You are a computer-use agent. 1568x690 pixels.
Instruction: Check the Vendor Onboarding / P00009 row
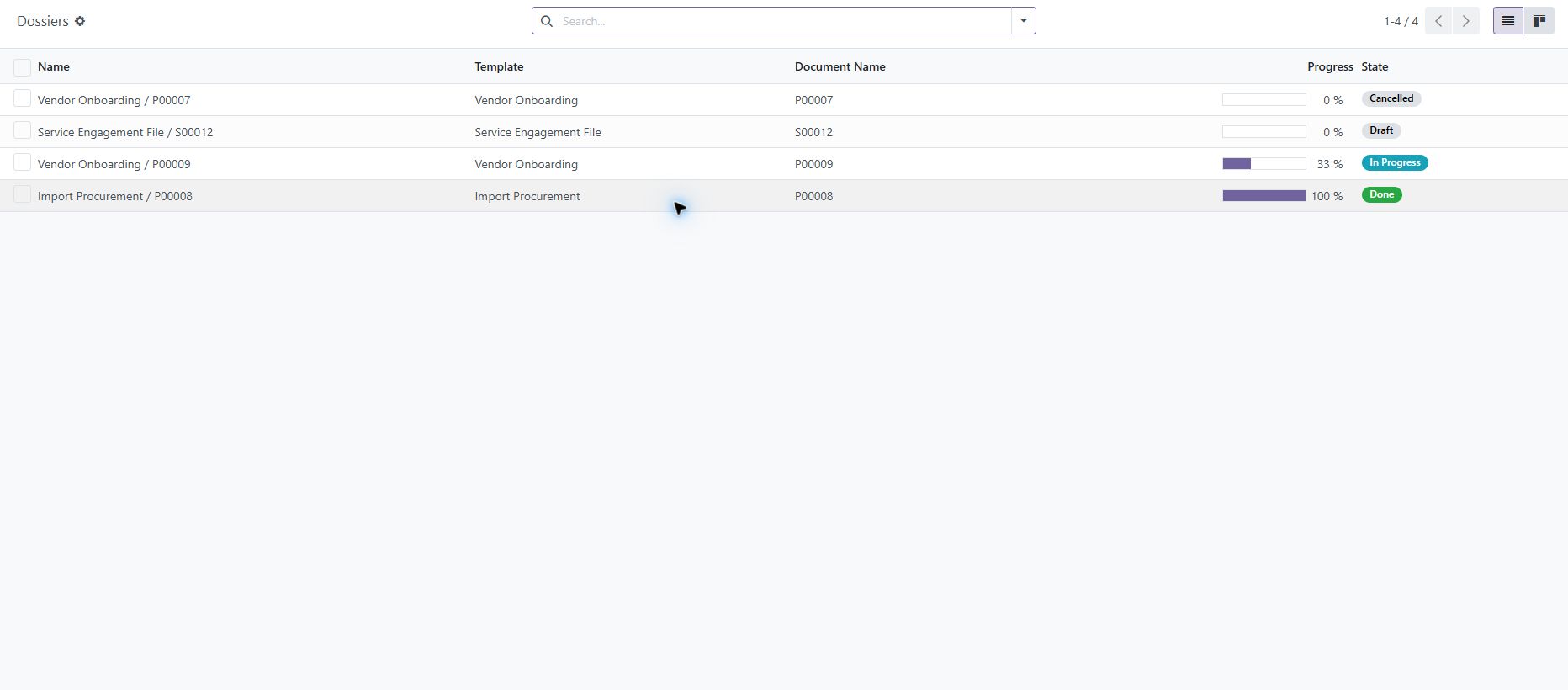click(x=23, y=163)
